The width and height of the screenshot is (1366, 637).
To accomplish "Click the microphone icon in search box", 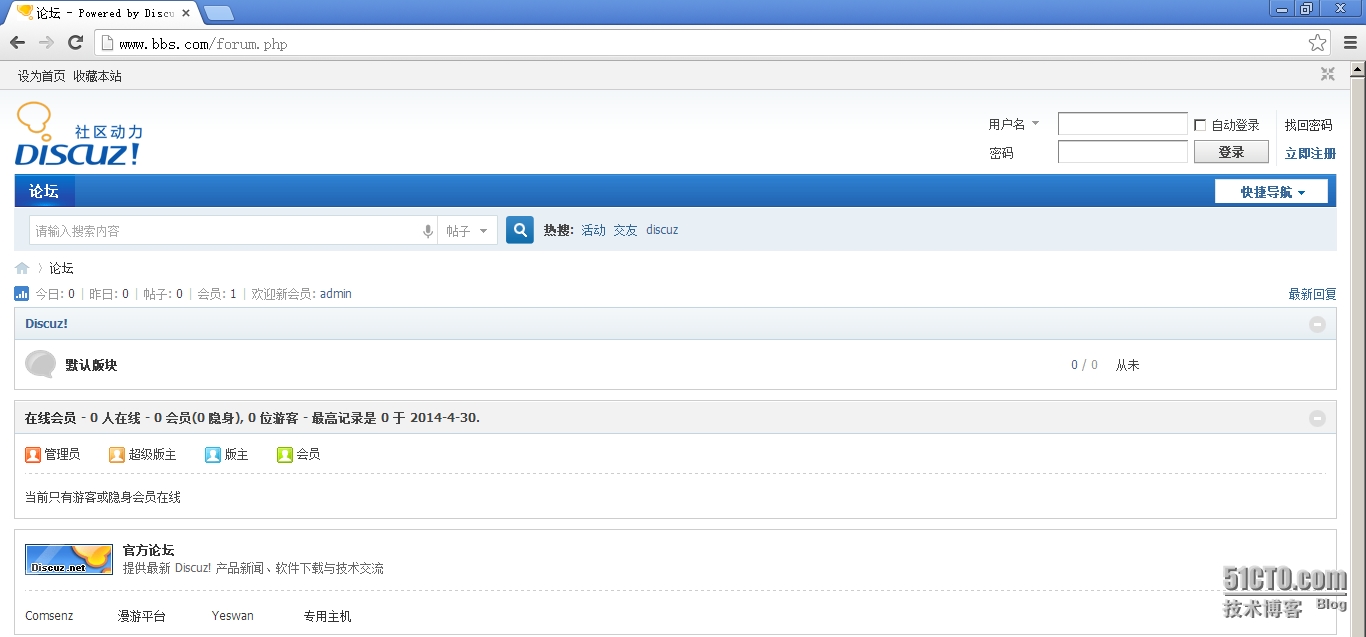I will (x=428, y=231).
